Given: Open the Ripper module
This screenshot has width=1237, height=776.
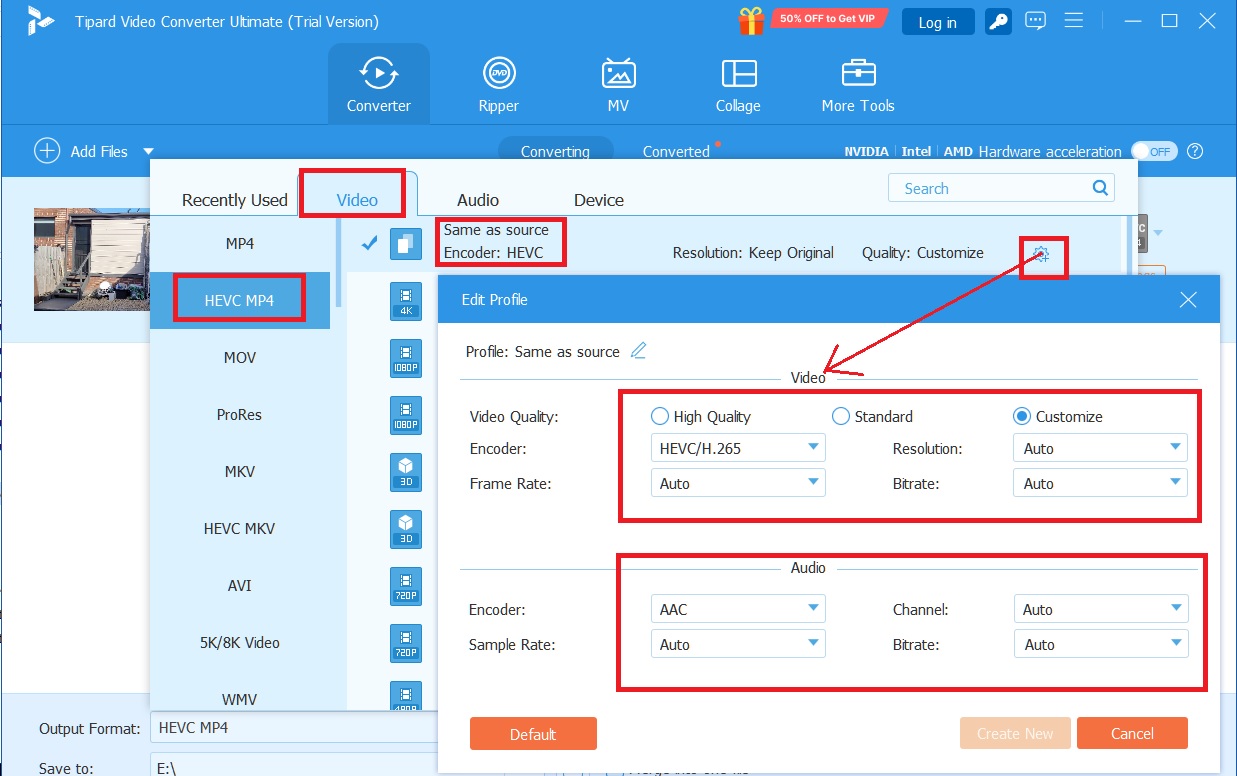Looking at the screenshot, I should coord(498,84).
